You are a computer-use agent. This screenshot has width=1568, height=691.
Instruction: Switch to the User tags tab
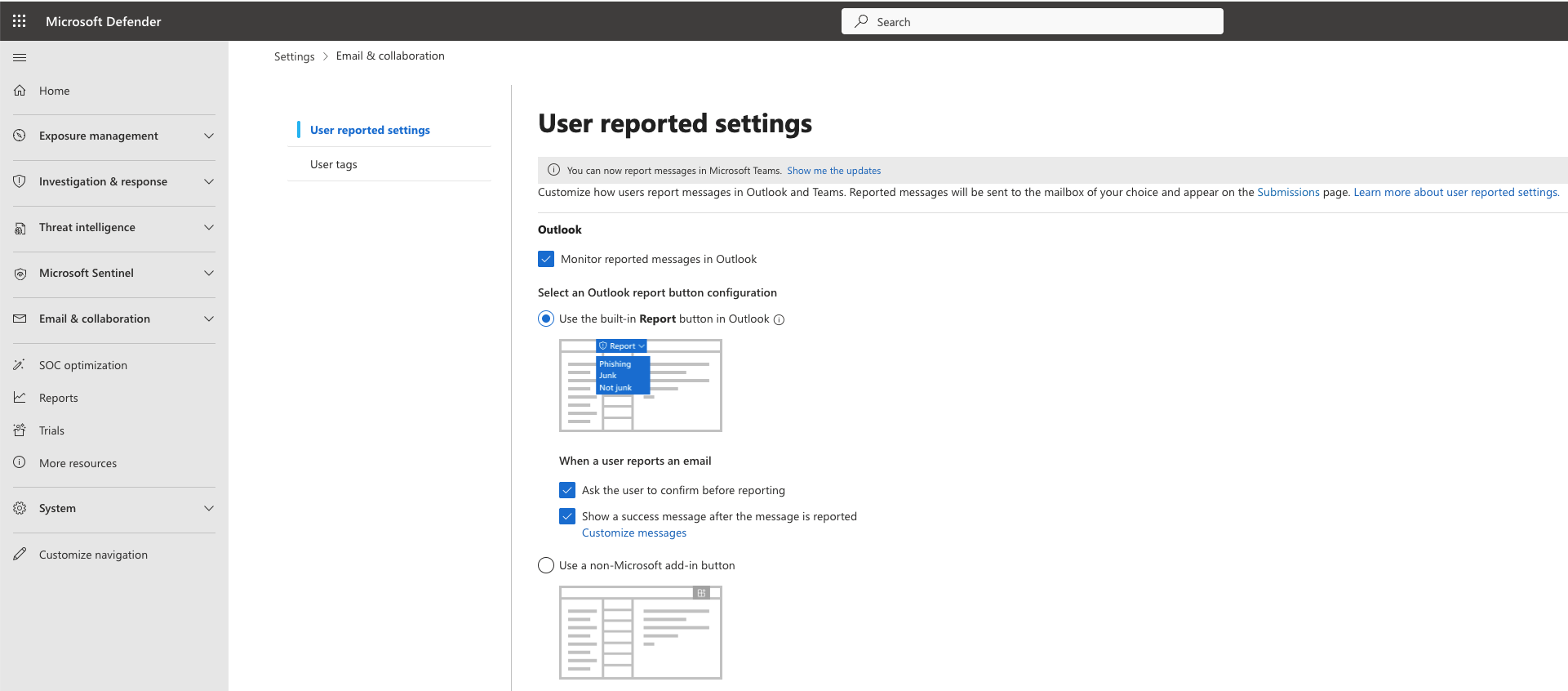[334, 164]
